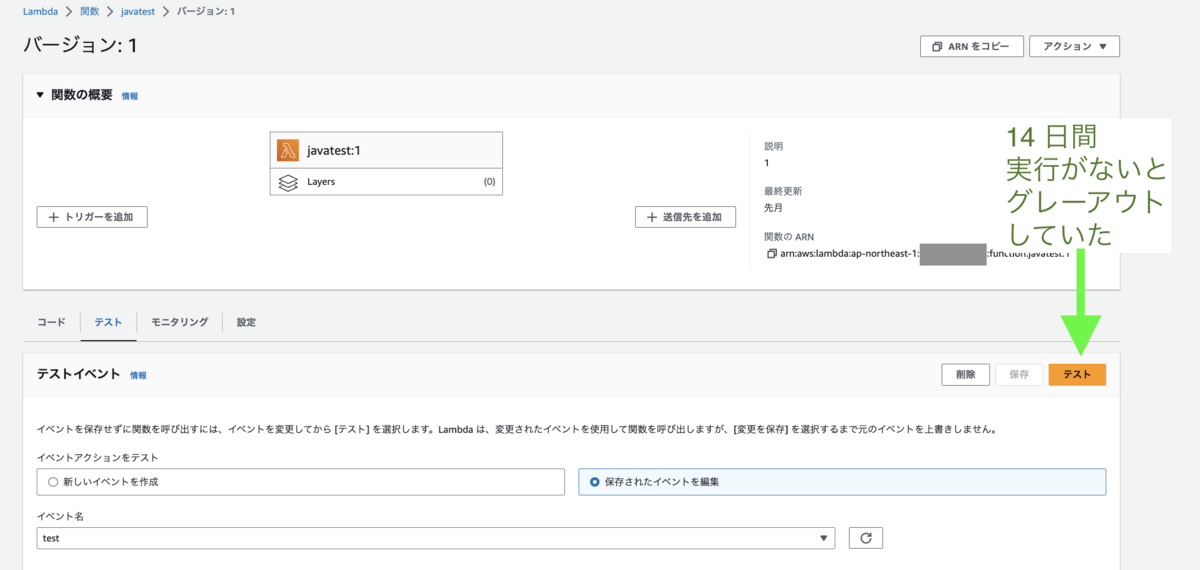Switch to the テスト tab
Viewport: 1200px width, 570px height.
pos(108,322)
